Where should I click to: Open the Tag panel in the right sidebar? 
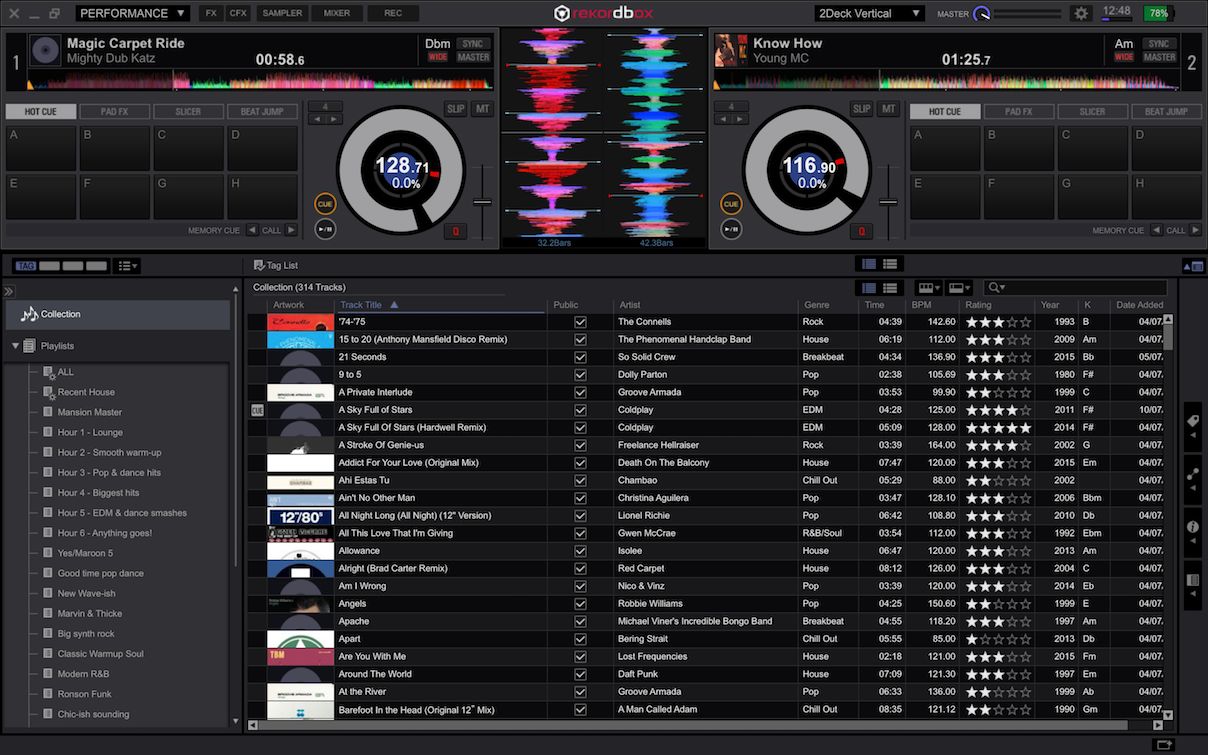pyautogui.click(x=1192, y=422)
